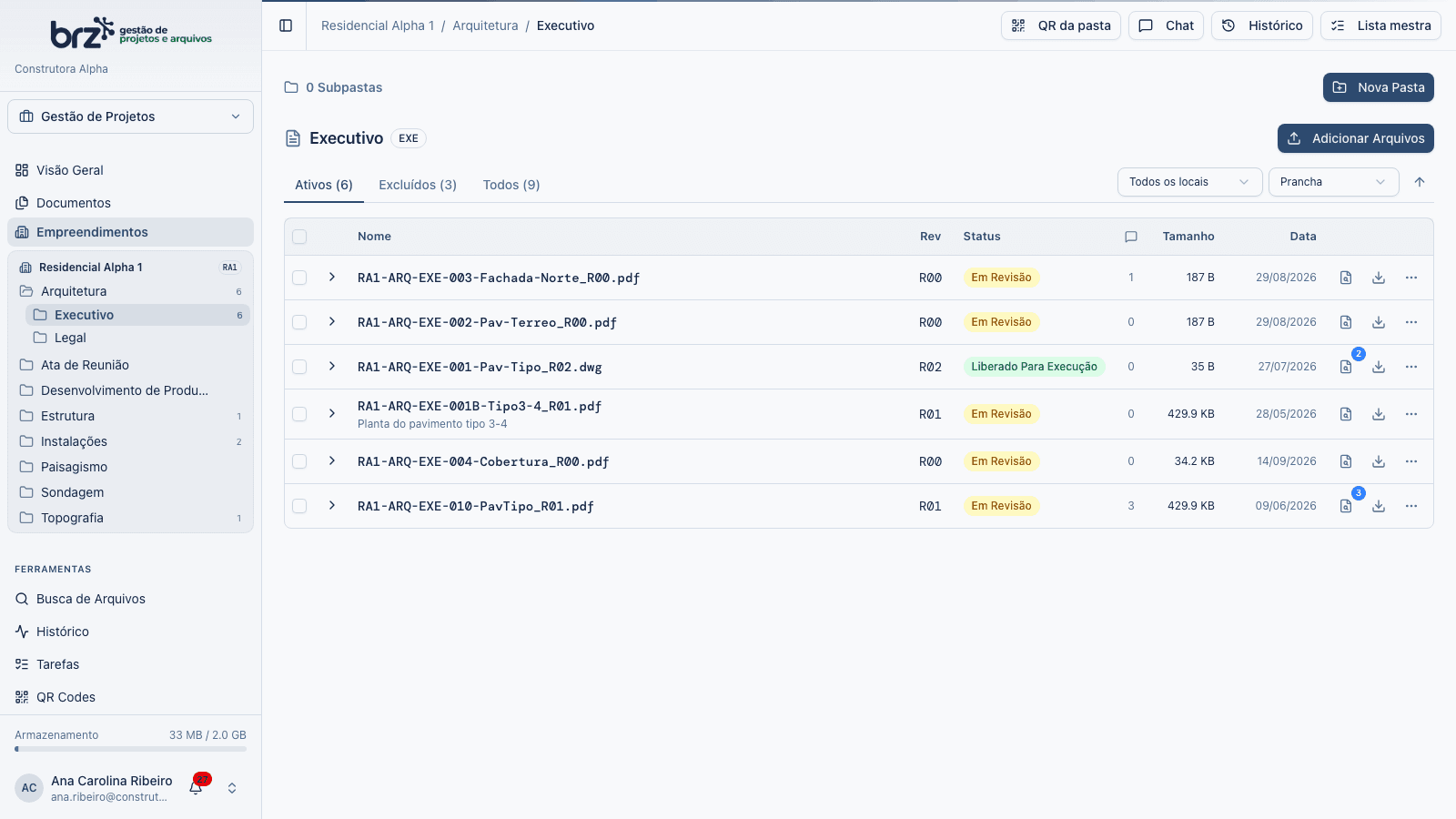
Task: Expand the PavTipo_R01.pdf row
Action: coord(332,505)
